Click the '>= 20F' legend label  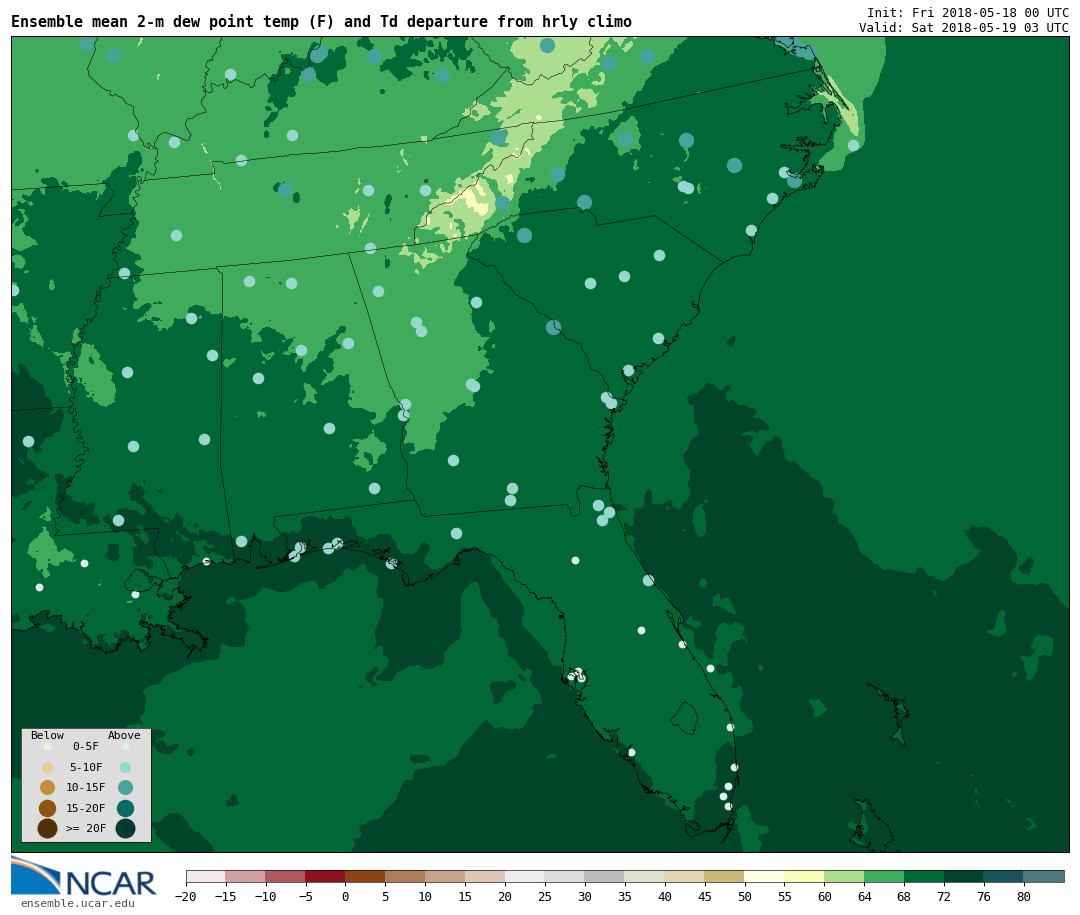pyautogui.click(x=86, y=828)
